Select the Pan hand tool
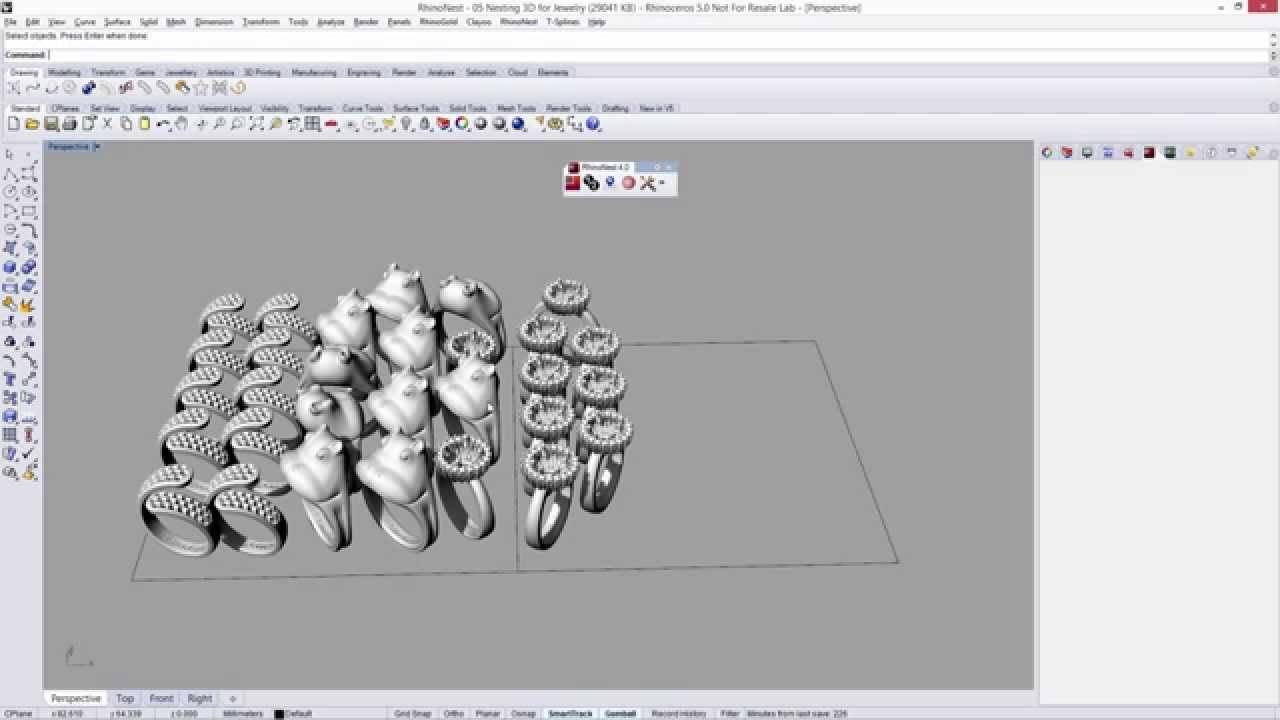 point(181,124)
